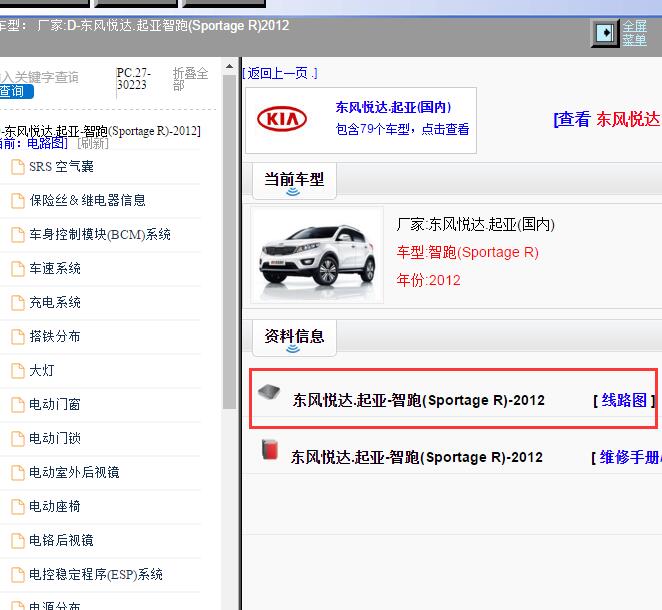
Task: Open the 搭铁分布 entry
Action: click(55, 336)
